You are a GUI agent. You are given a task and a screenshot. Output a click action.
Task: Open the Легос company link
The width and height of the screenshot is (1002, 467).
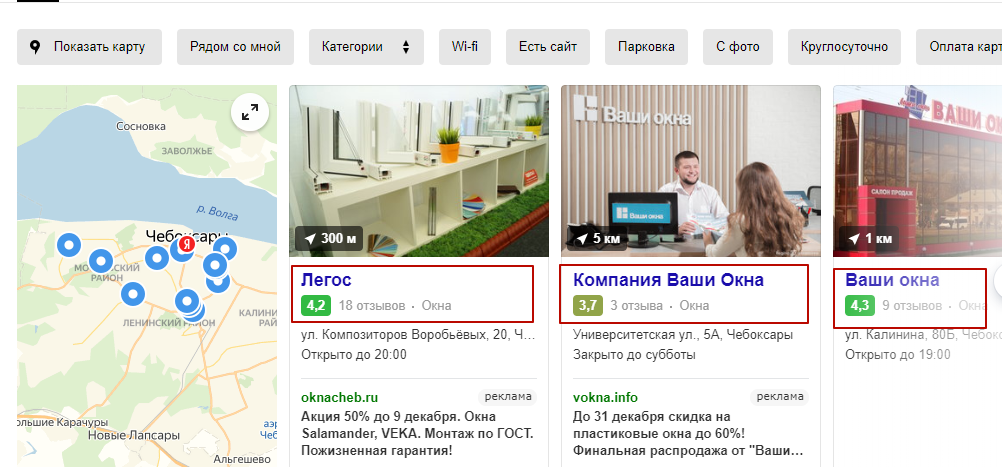[x=326, y=280]
